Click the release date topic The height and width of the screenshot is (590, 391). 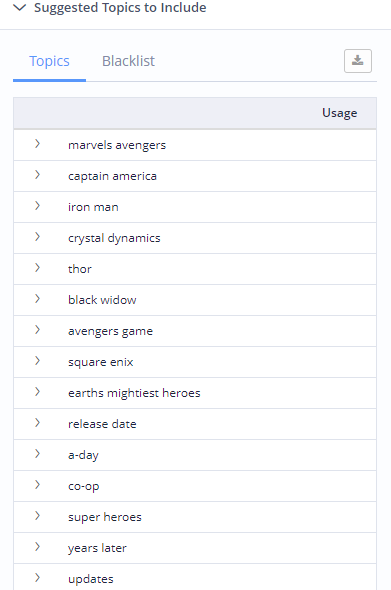click(102, 424)
